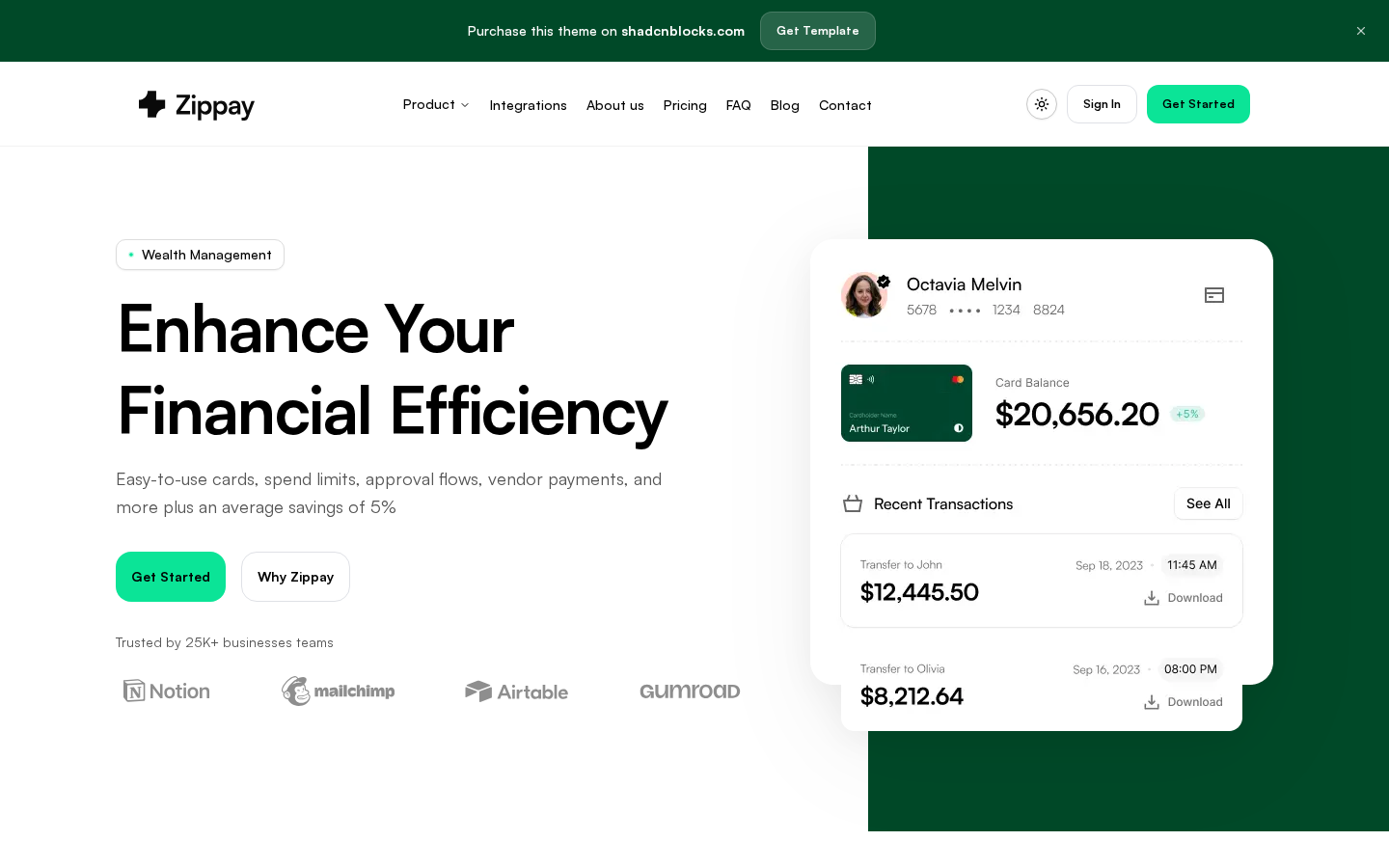
Task: Click the +5% balance badge
Action: [1187, 414]
